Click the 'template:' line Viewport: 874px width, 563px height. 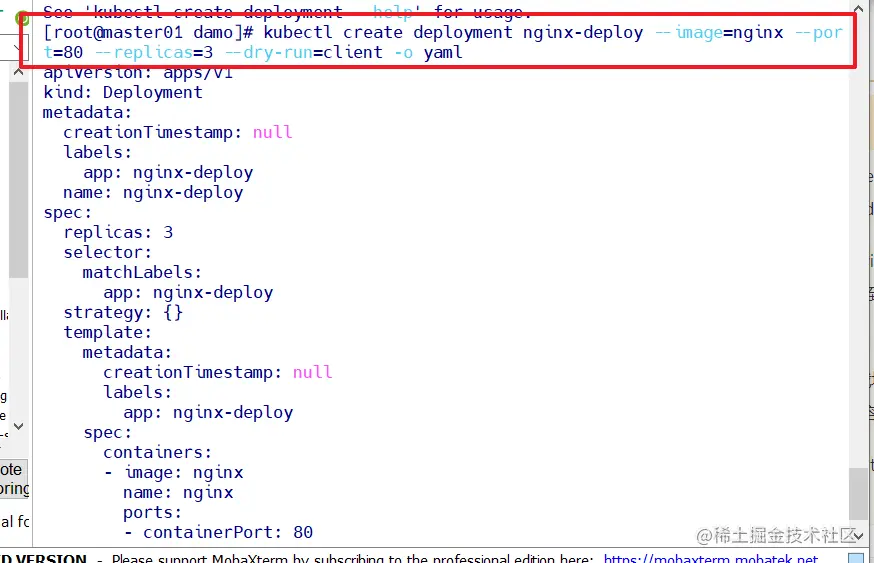108,332
